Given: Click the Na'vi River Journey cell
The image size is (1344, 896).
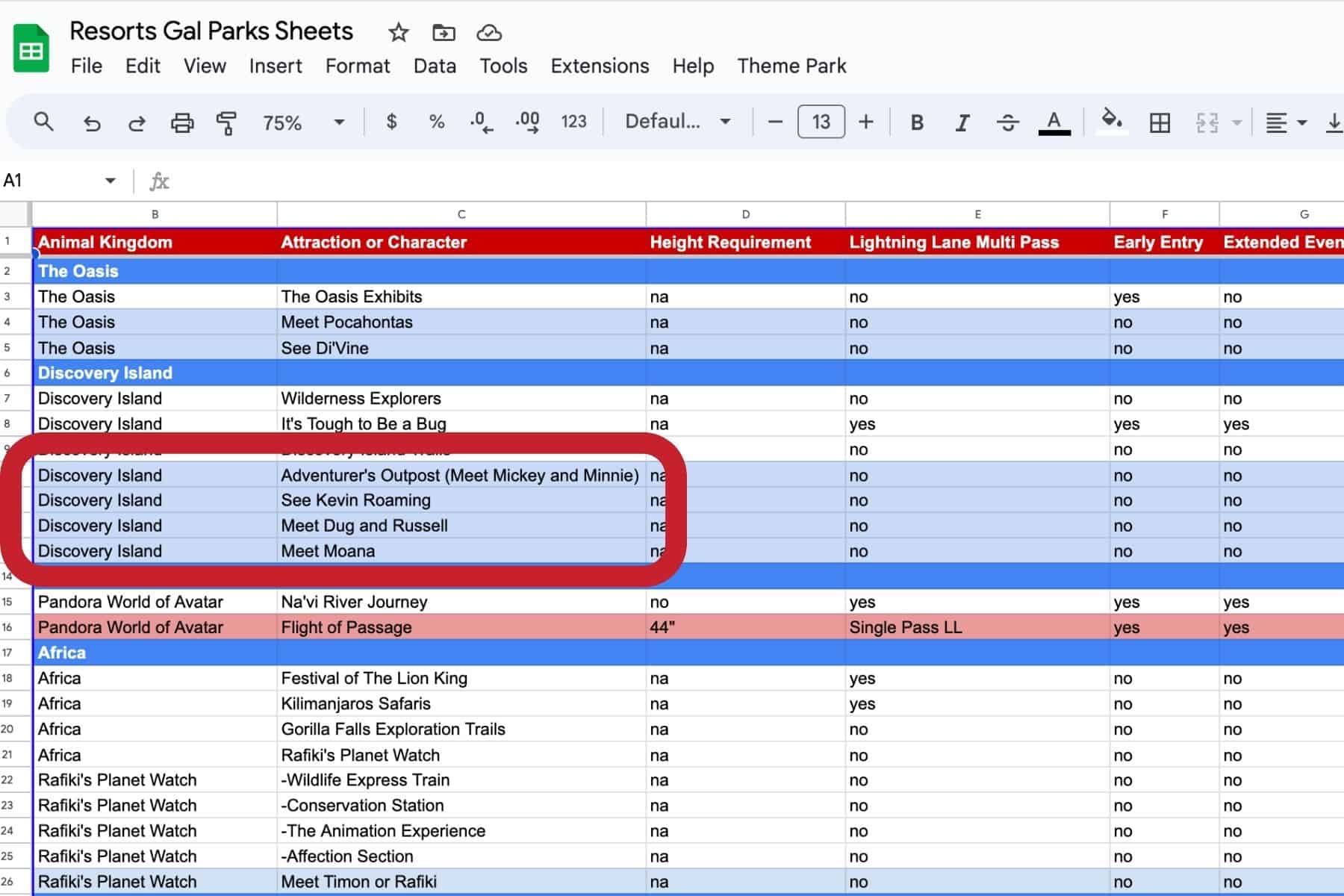Looking at the screenshot, I should [x=461, y=602].
